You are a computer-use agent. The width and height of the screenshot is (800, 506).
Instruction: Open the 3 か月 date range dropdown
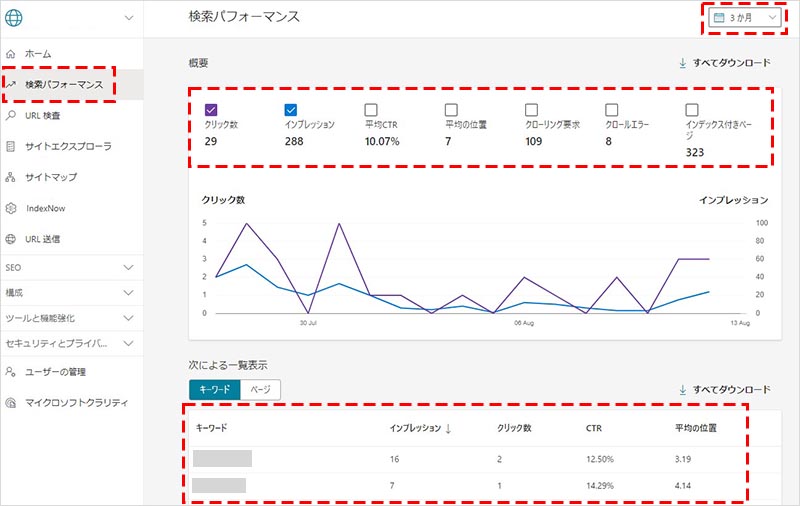[x=743, y=18]
